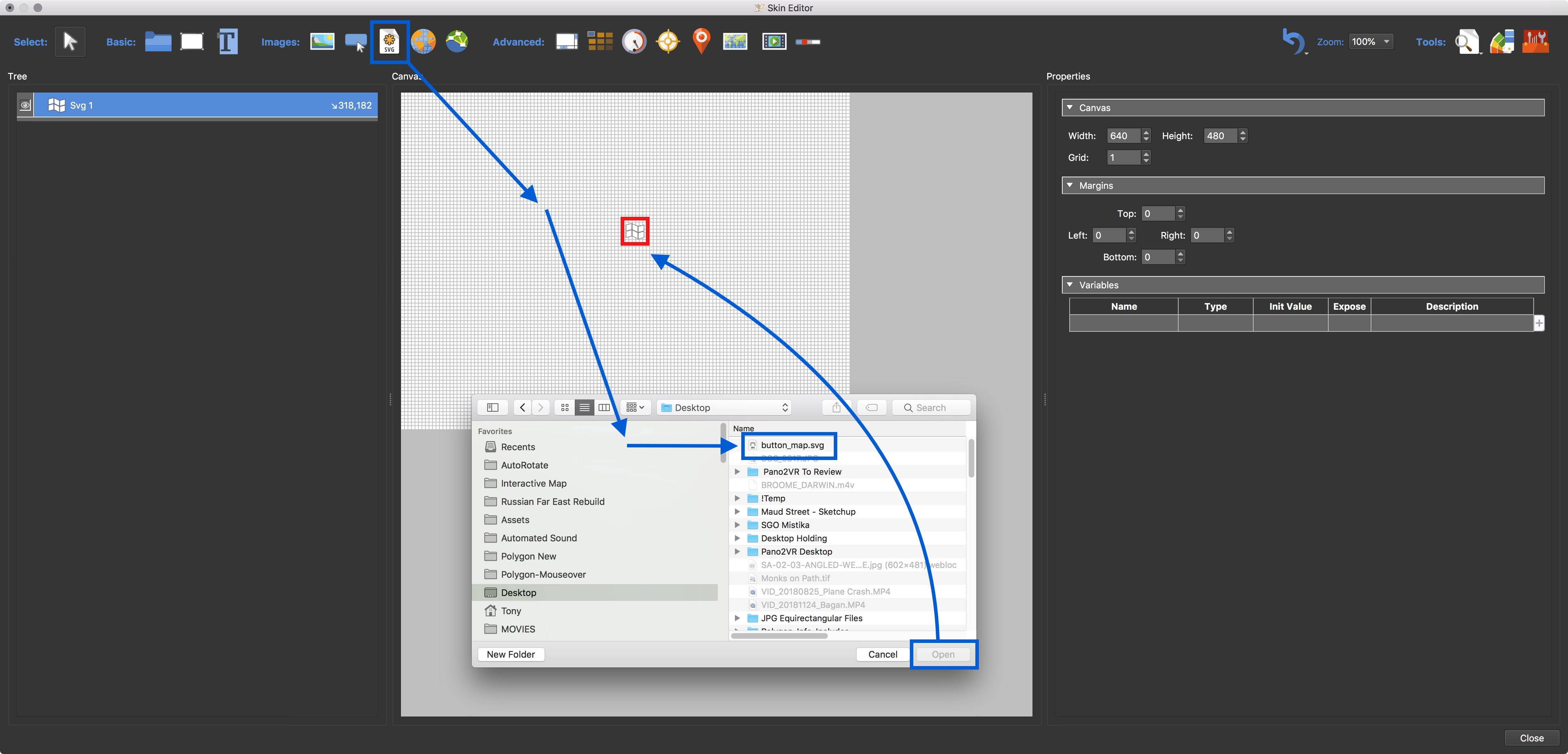This screenshot has width=1568, height=754.
Task: Choose the Node Image element tool
Action: (x=457, y=41)
